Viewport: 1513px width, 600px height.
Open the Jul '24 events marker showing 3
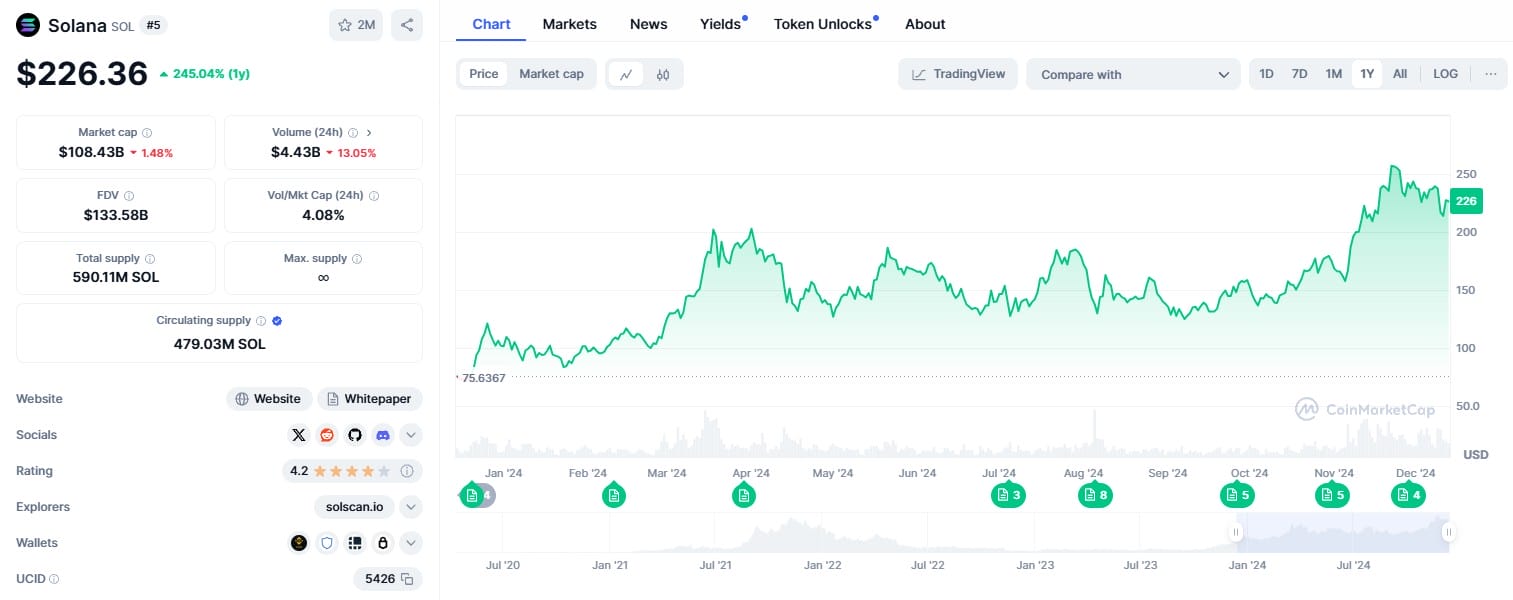click(x=1008, y=495)
